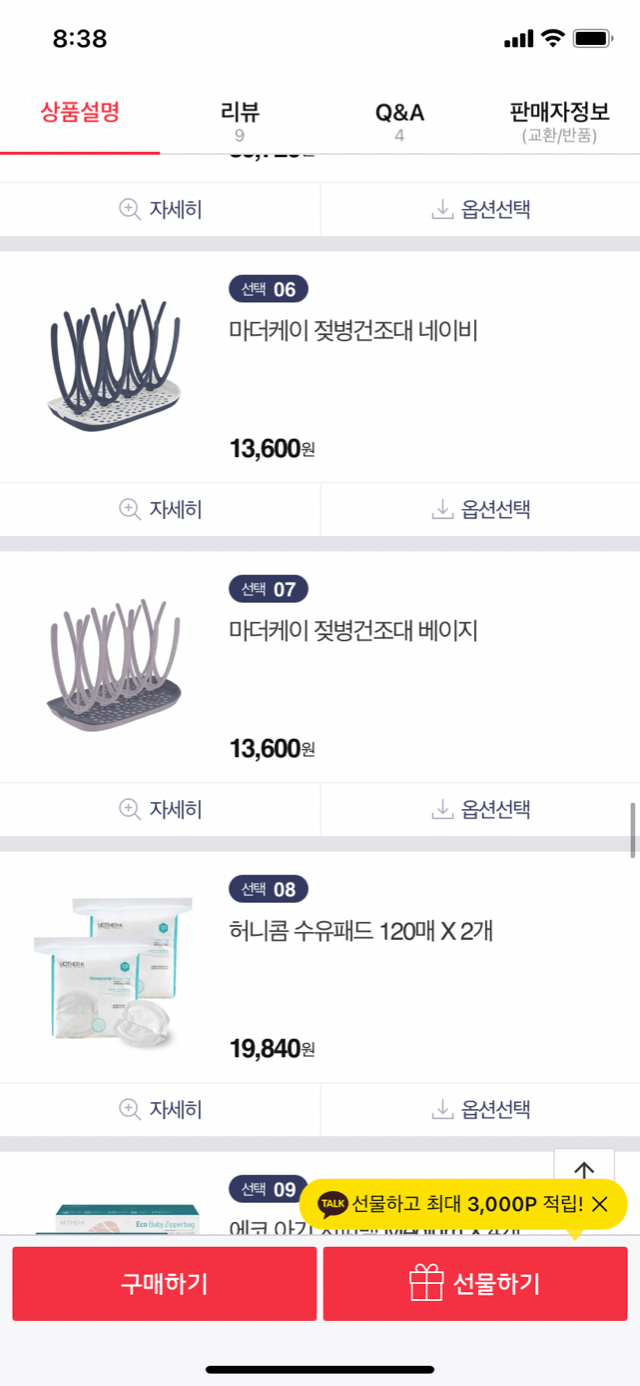Tap the download-arrow icon under item 08
The height and width of the screenshot is (1386, 640).
pyautogui.click(x=442, y=1109)
